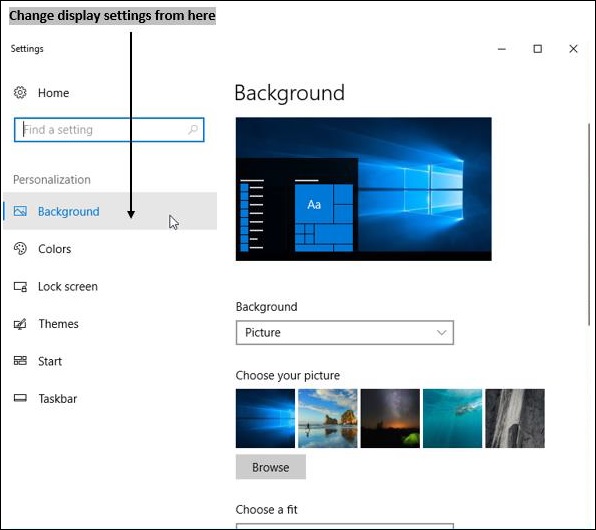Expand the dropdown chevron next to Picture

pyautogui.click(x=441, y=333)
